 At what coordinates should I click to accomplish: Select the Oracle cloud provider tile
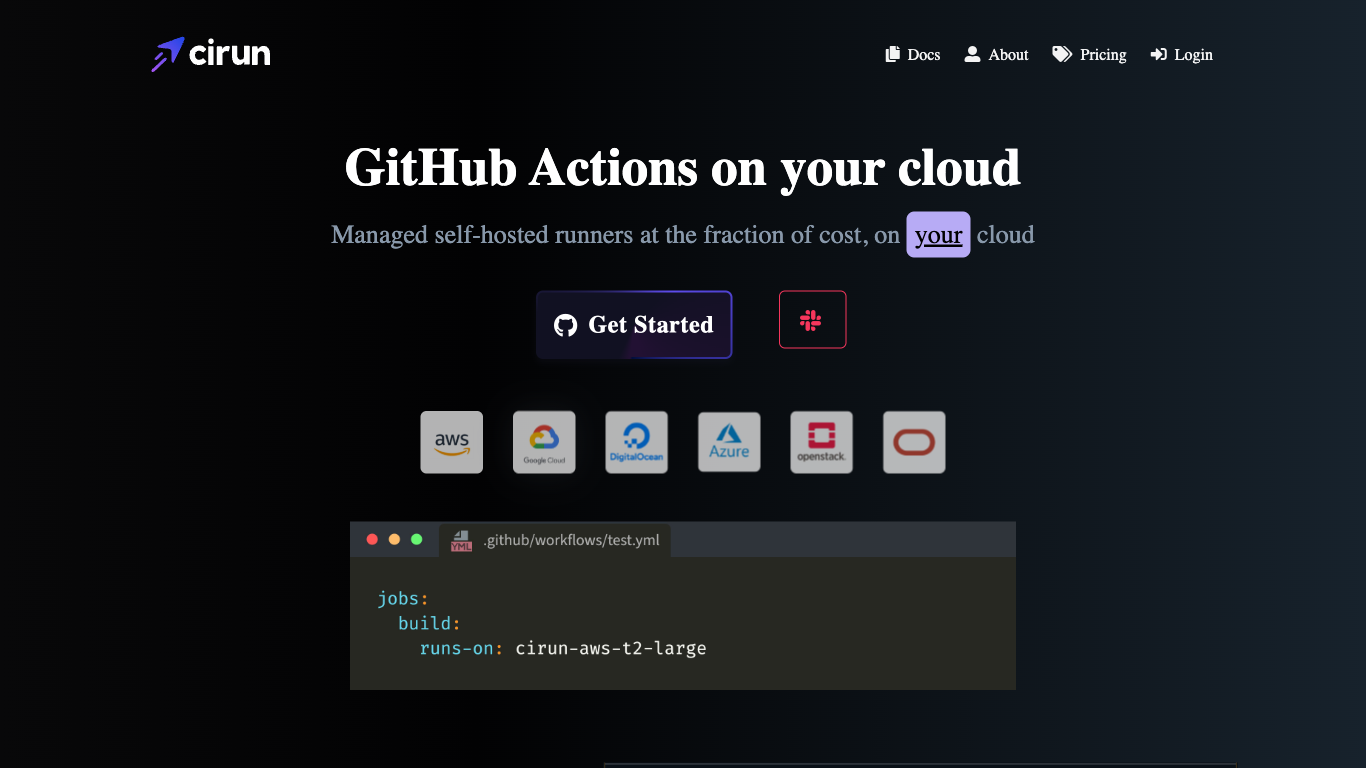click(914, 442)
